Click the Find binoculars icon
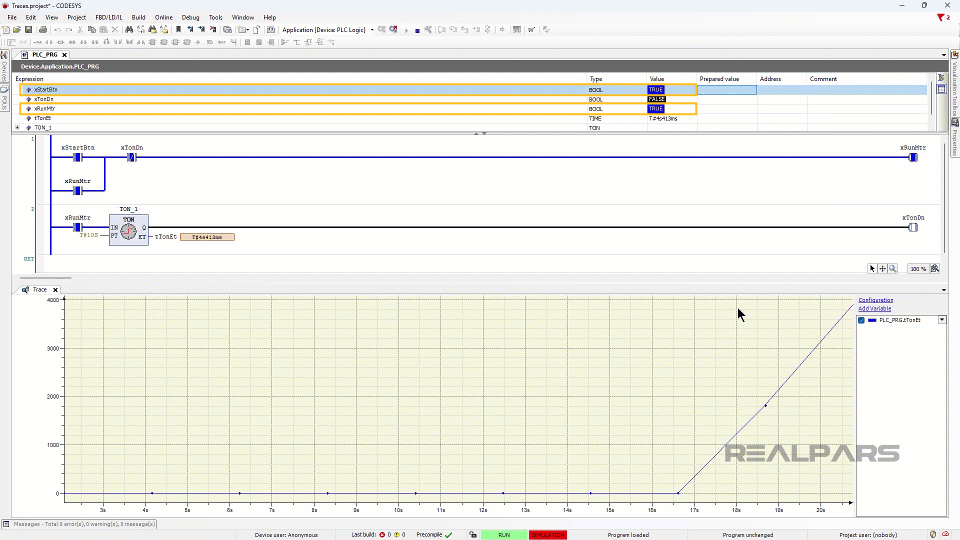Image resolution: width=960 pixels, height=540 pixels. click(129, 29)
